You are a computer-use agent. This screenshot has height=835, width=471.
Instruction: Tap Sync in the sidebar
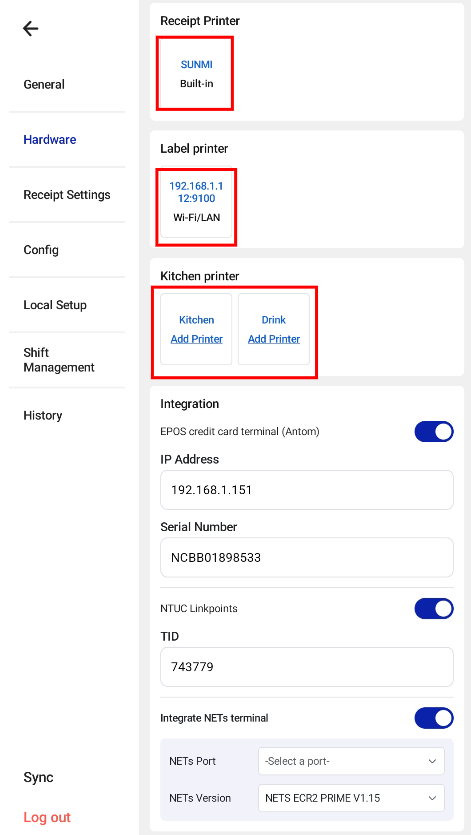click(x=38, y=777)
